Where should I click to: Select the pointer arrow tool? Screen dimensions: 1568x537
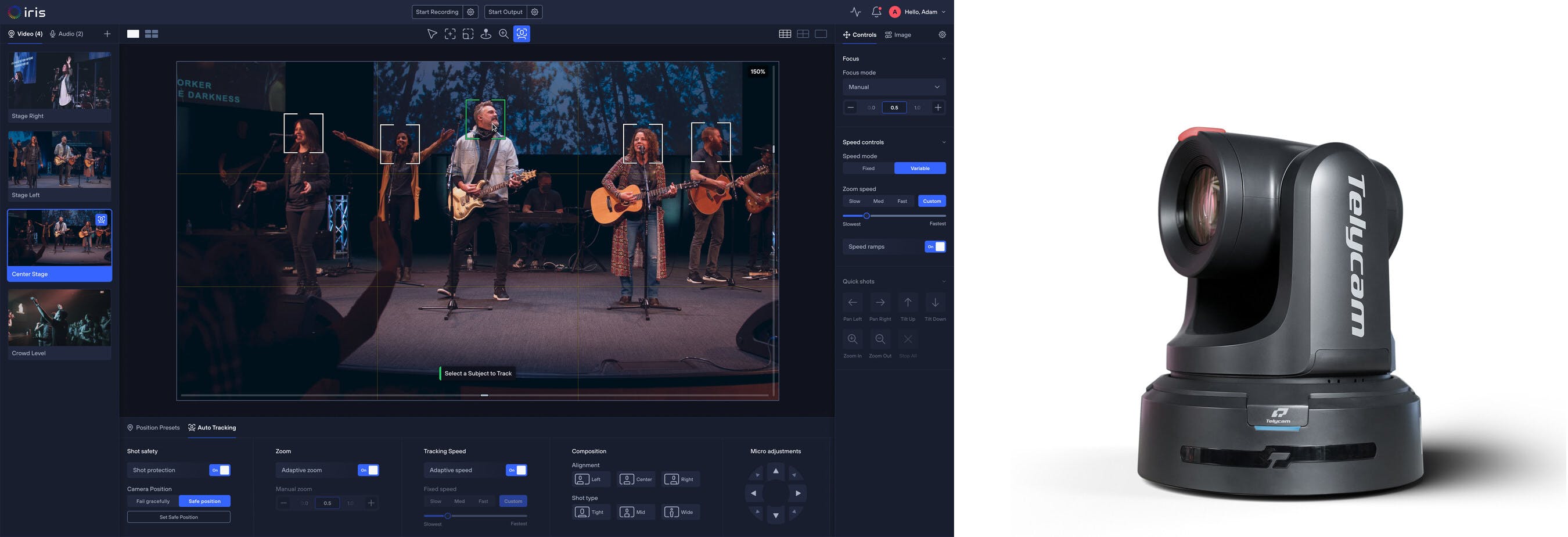pyautogui.click(x=431, y=34)
